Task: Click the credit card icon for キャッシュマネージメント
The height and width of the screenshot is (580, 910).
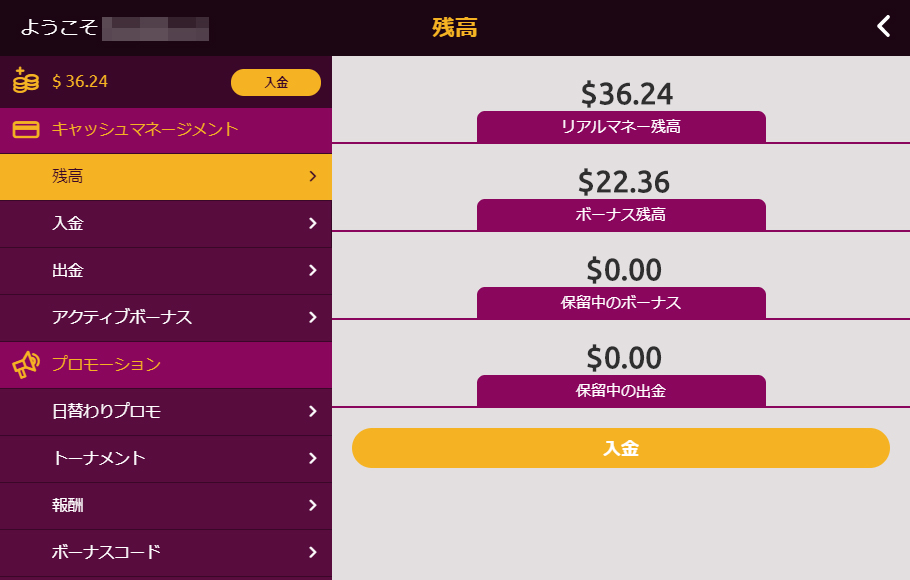Action: tap(26, 129)
